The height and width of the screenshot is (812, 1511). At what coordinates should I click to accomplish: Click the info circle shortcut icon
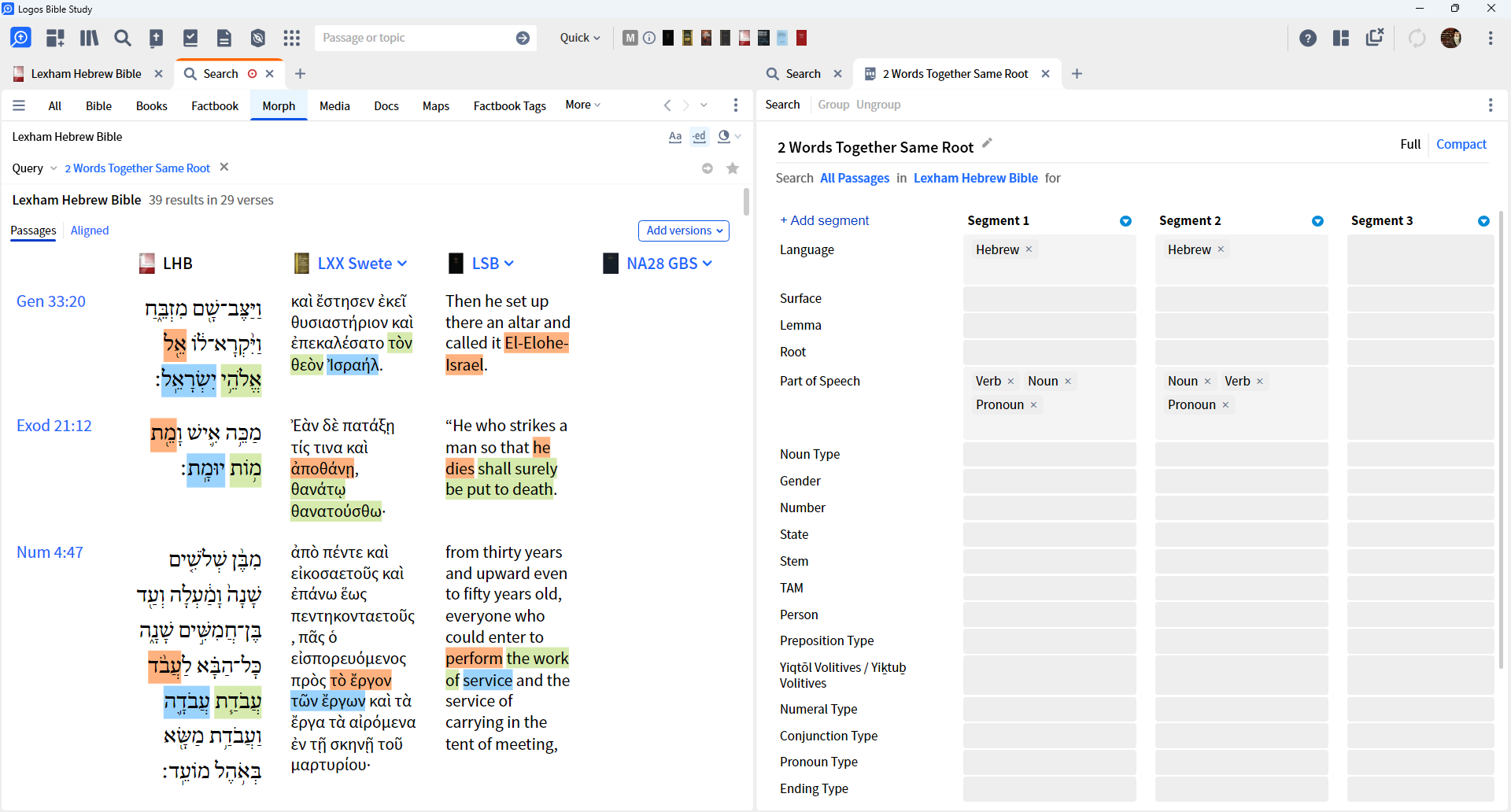[x=649, y=38]
